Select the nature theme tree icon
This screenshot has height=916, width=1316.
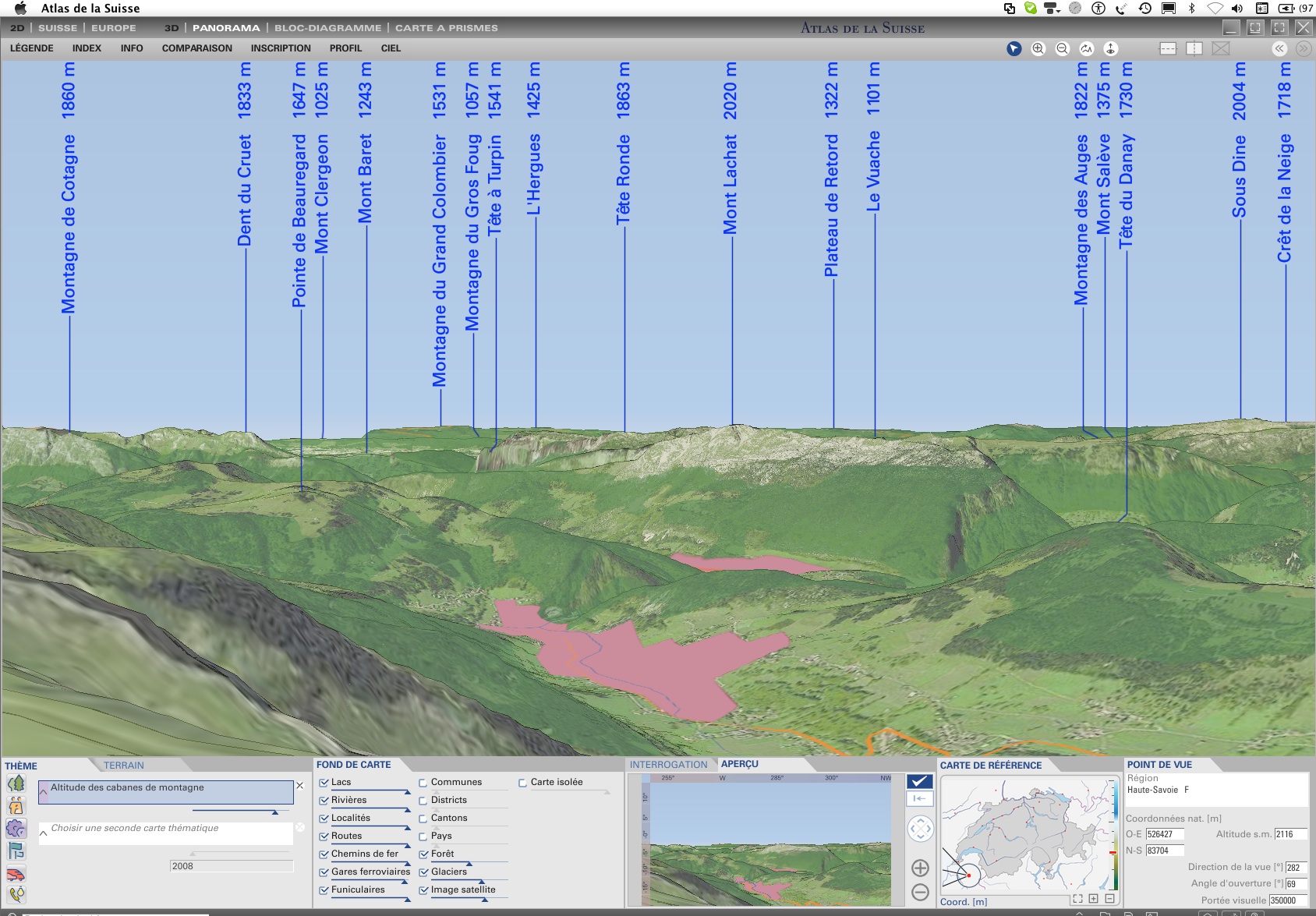pyautogui.click(x=16, y=783)
